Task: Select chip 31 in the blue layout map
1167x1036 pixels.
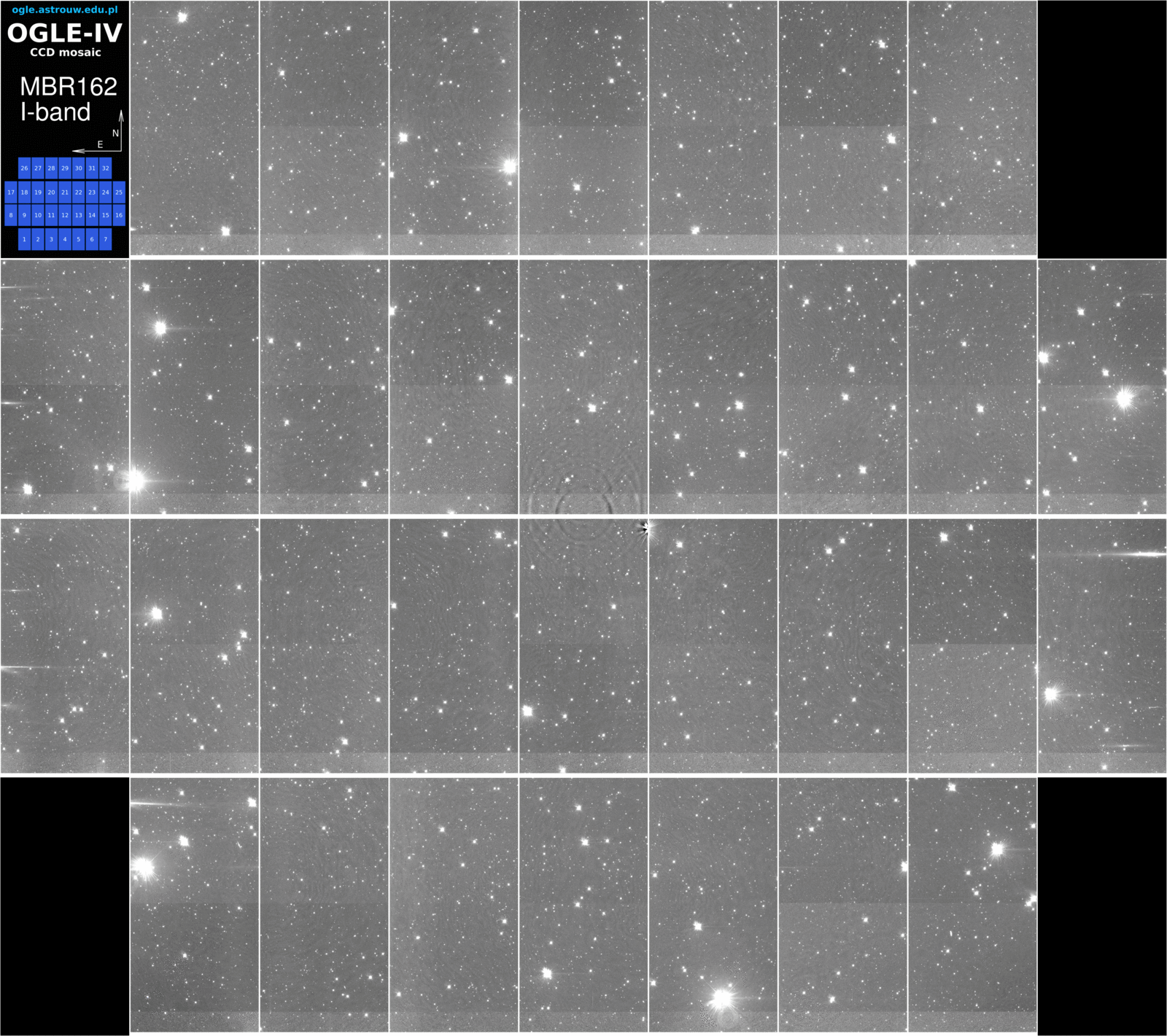Action: coord(92,168)
